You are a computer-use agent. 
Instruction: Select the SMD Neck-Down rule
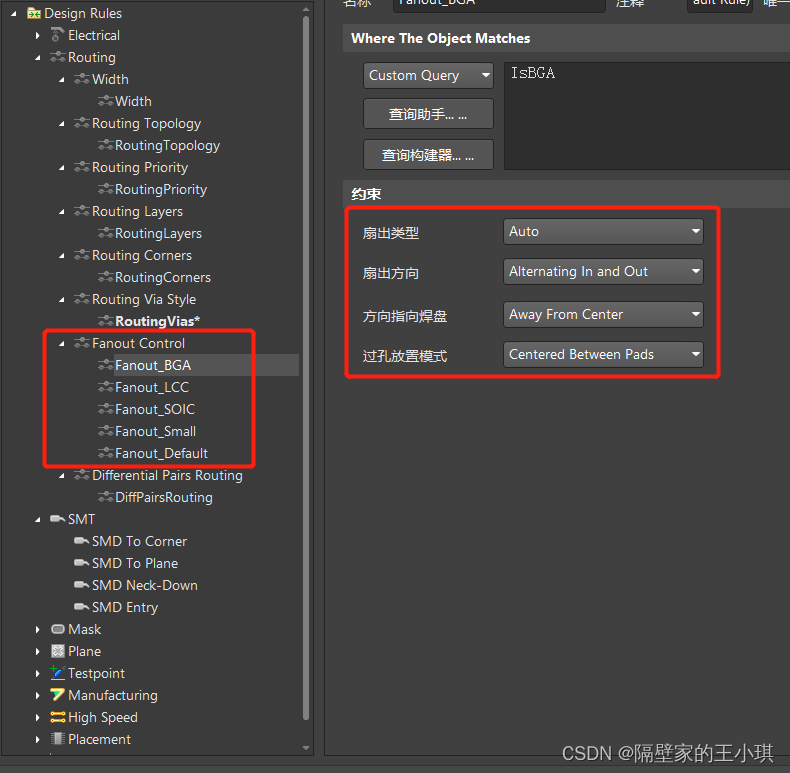pos(144,585)
